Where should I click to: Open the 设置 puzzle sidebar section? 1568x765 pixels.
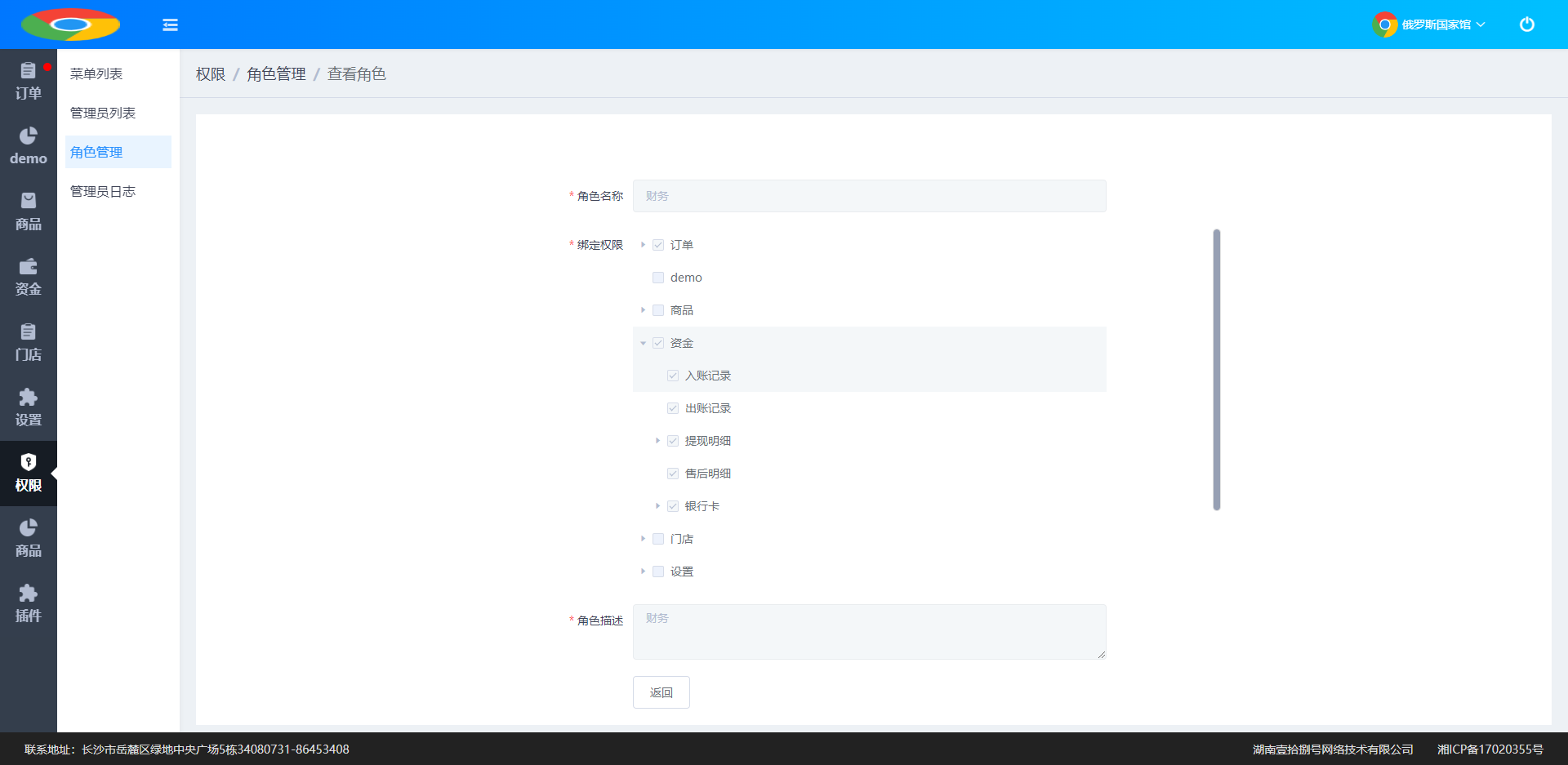point(29,408)
